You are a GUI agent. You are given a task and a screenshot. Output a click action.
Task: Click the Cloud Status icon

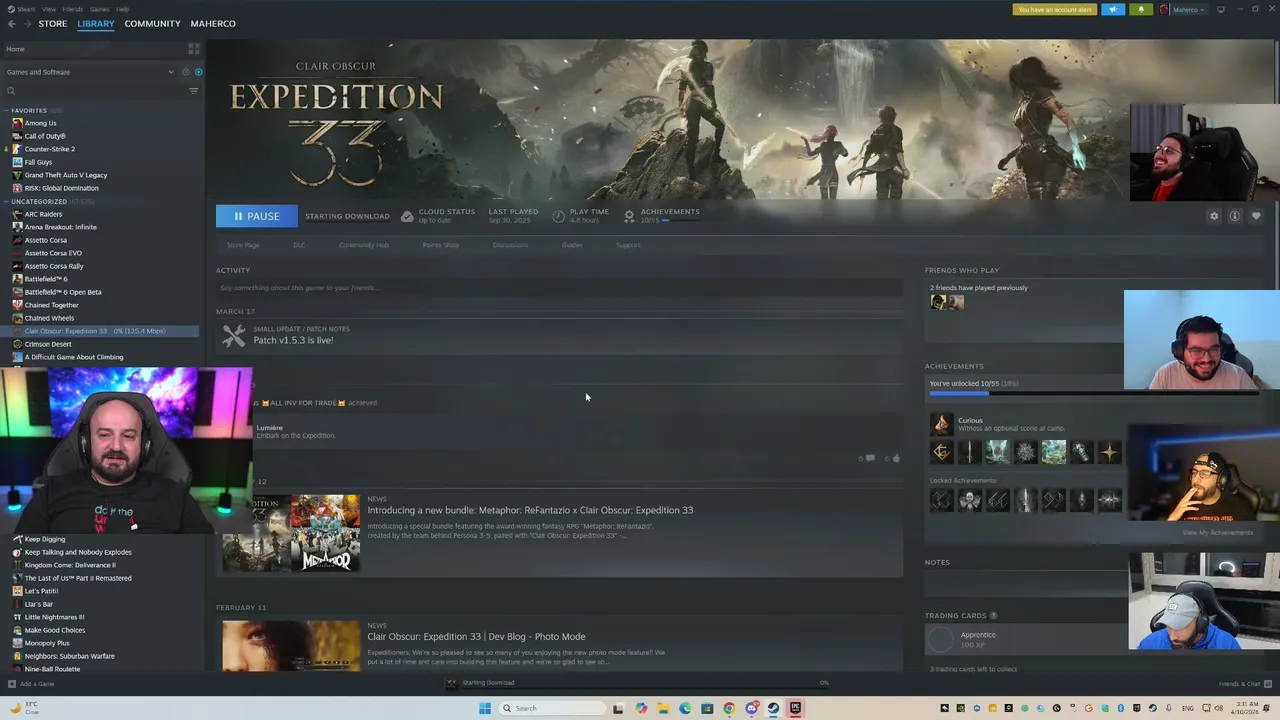407,216
